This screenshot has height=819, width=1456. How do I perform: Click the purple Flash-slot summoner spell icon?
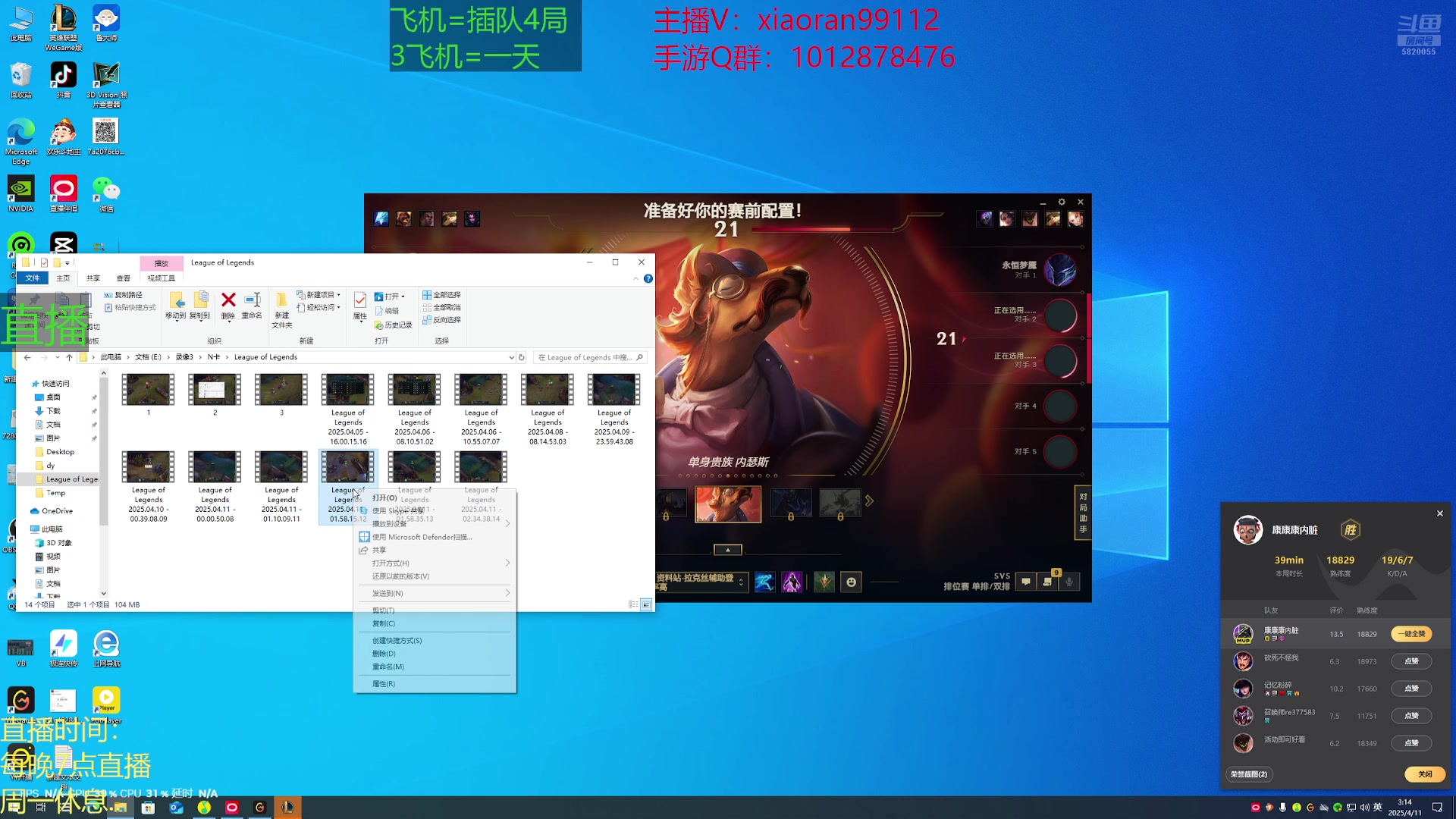(792, 582)
